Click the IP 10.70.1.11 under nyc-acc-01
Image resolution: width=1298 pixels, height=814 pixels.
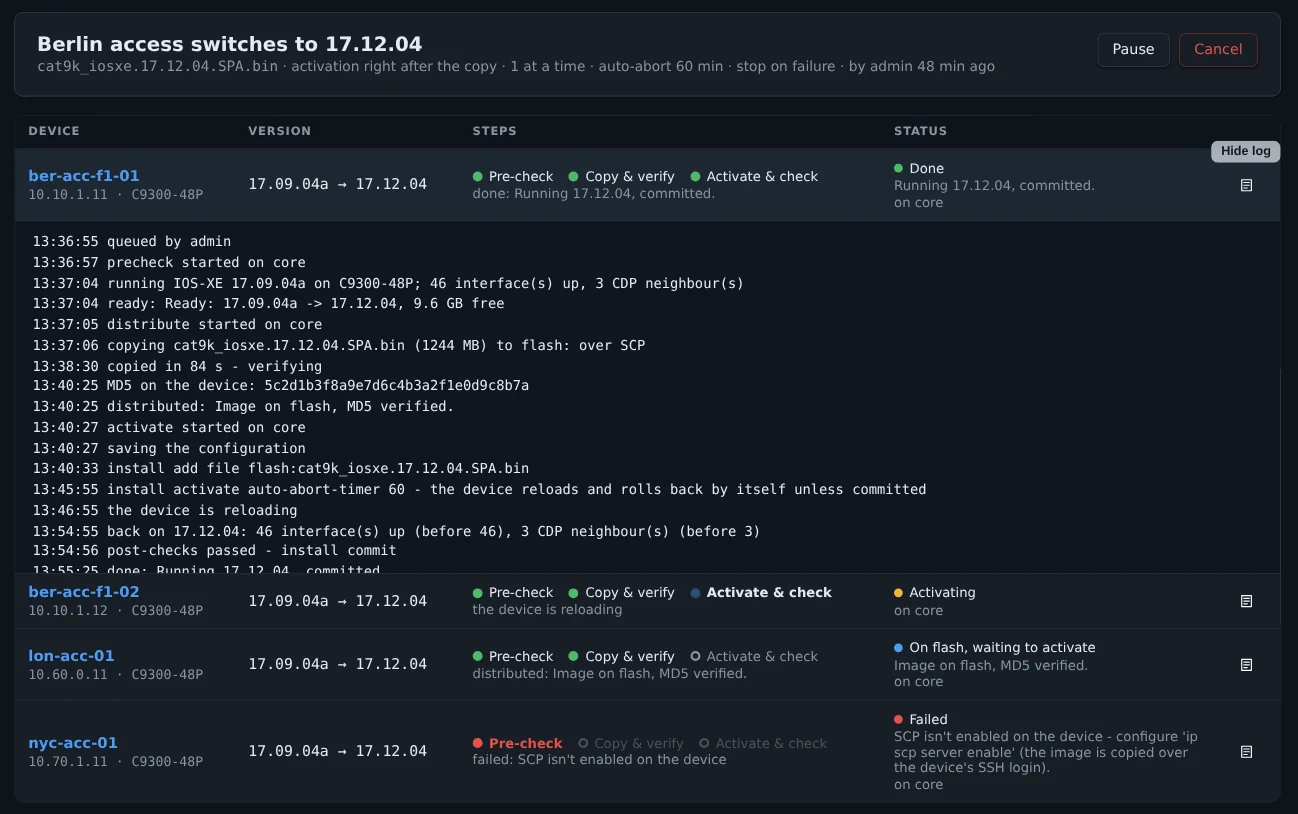(67, 761)
